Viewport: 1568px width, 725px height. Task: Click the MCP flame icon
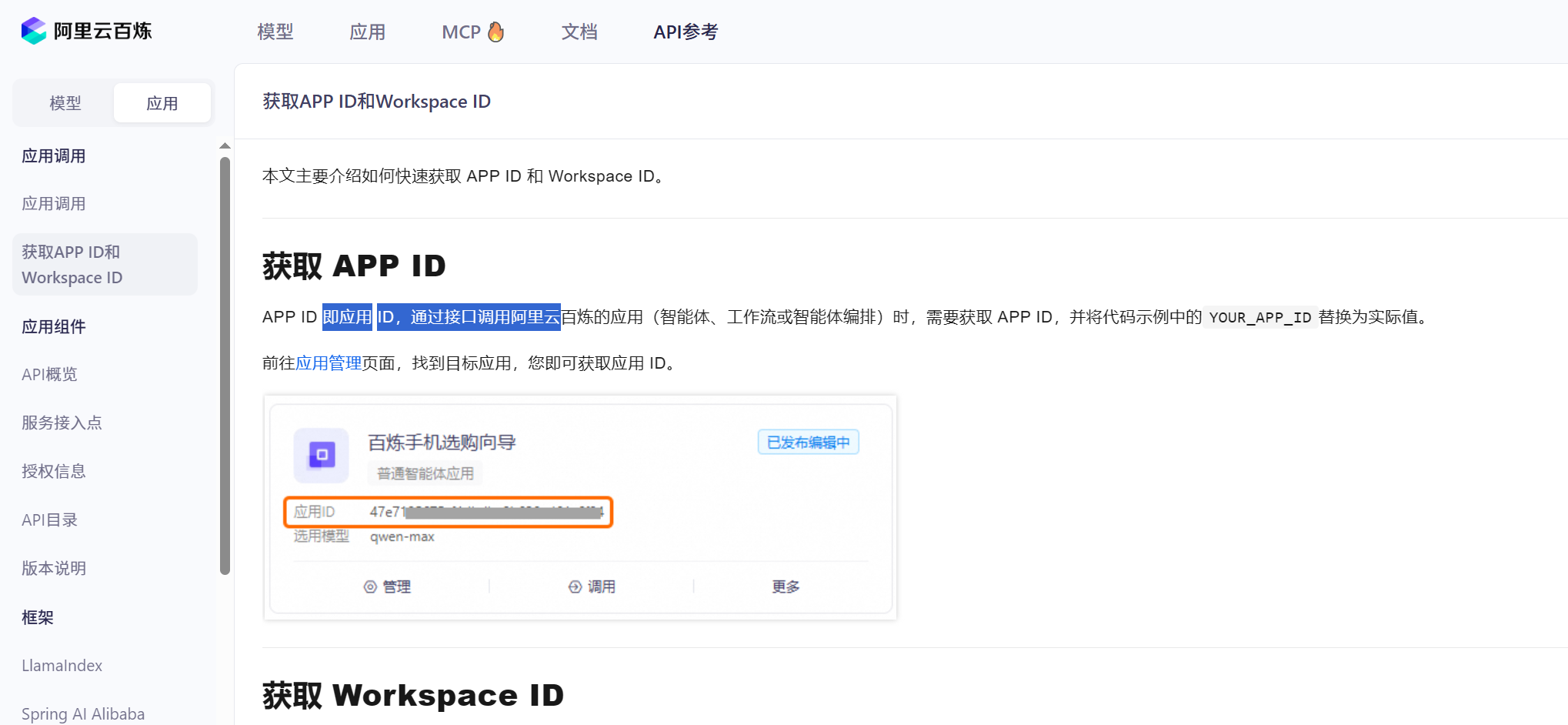pos(496,32)
